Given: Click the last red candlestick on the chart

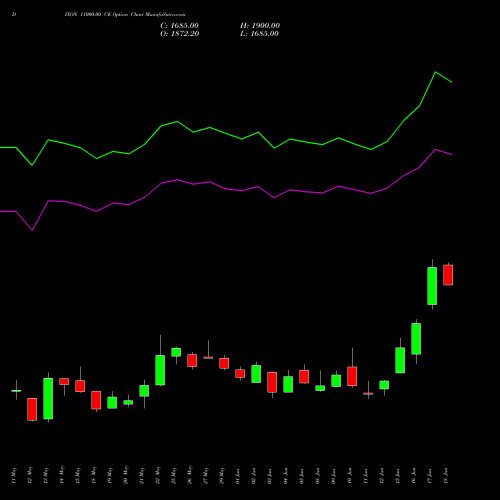Looking at the screenshot, I should point(448,275).
